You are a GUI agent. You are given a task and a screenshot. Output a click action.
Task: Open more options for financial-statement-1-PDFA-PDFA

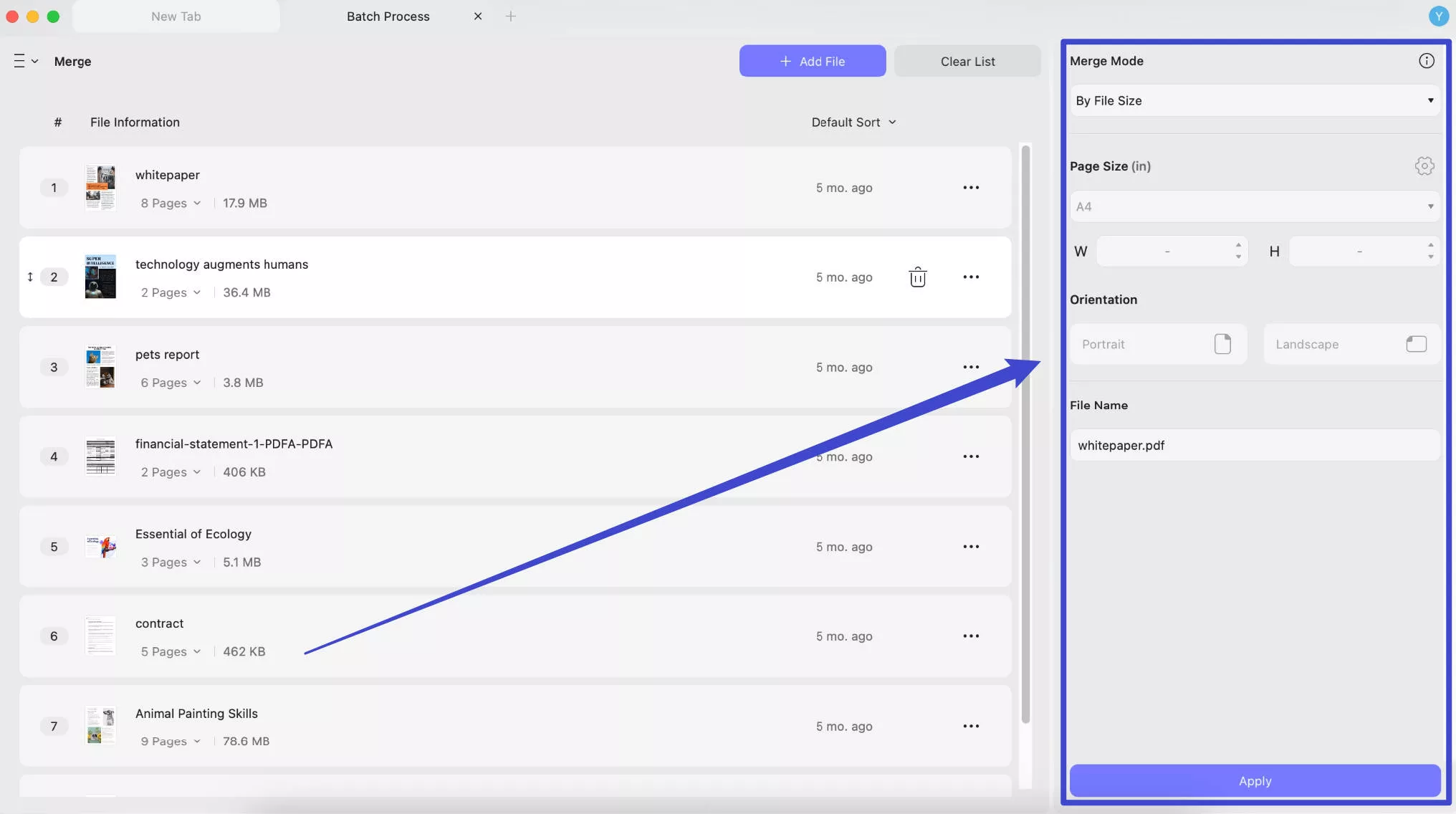coord(971,456)
